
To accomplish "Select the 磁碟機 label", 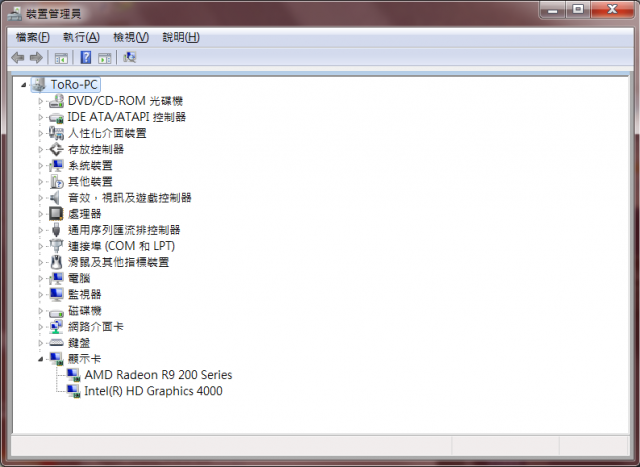I will [x=84, y=311].
